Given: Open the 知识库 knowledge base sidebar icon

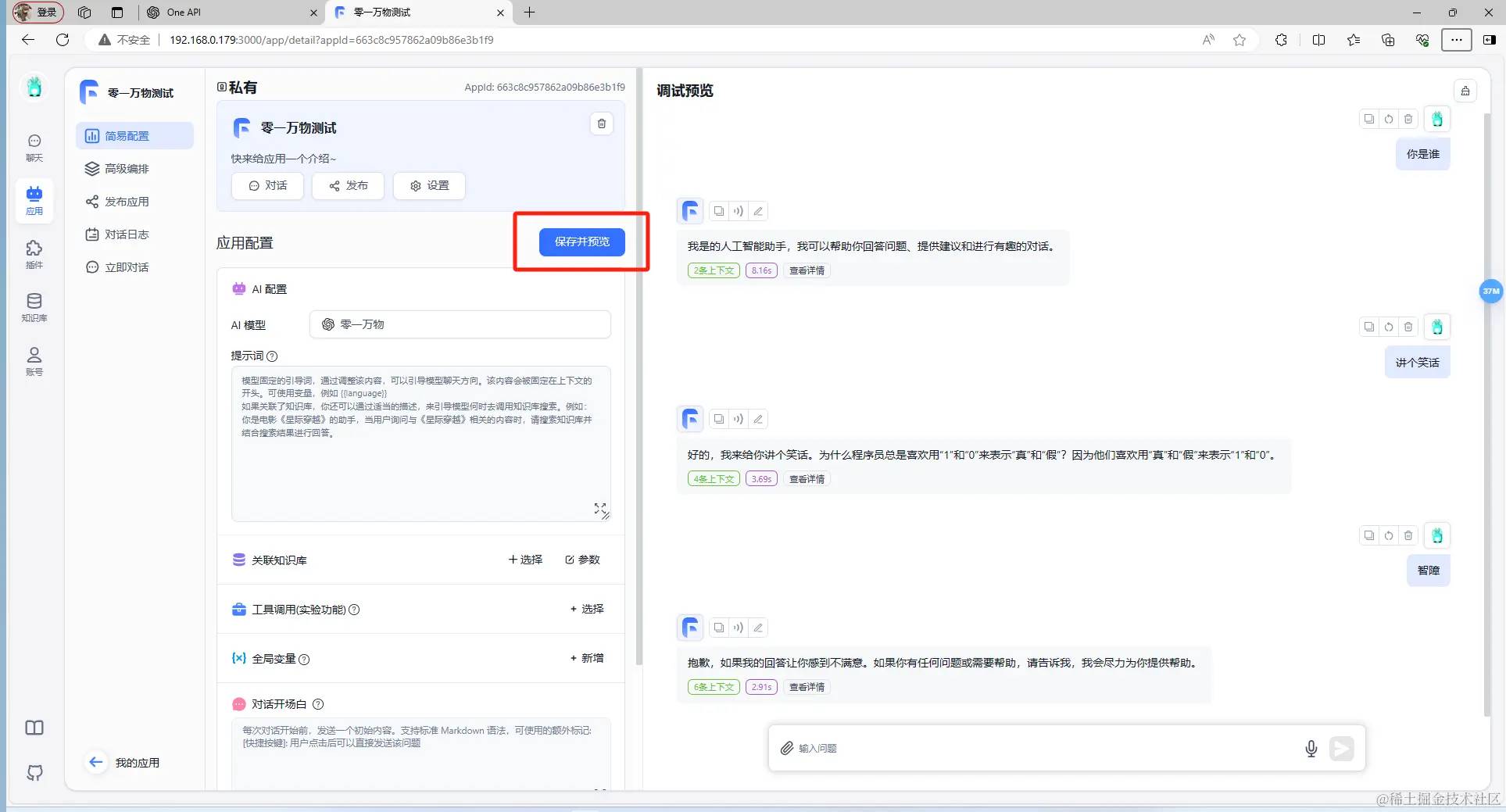Looking at the screenshot, I should pos(34,308).
